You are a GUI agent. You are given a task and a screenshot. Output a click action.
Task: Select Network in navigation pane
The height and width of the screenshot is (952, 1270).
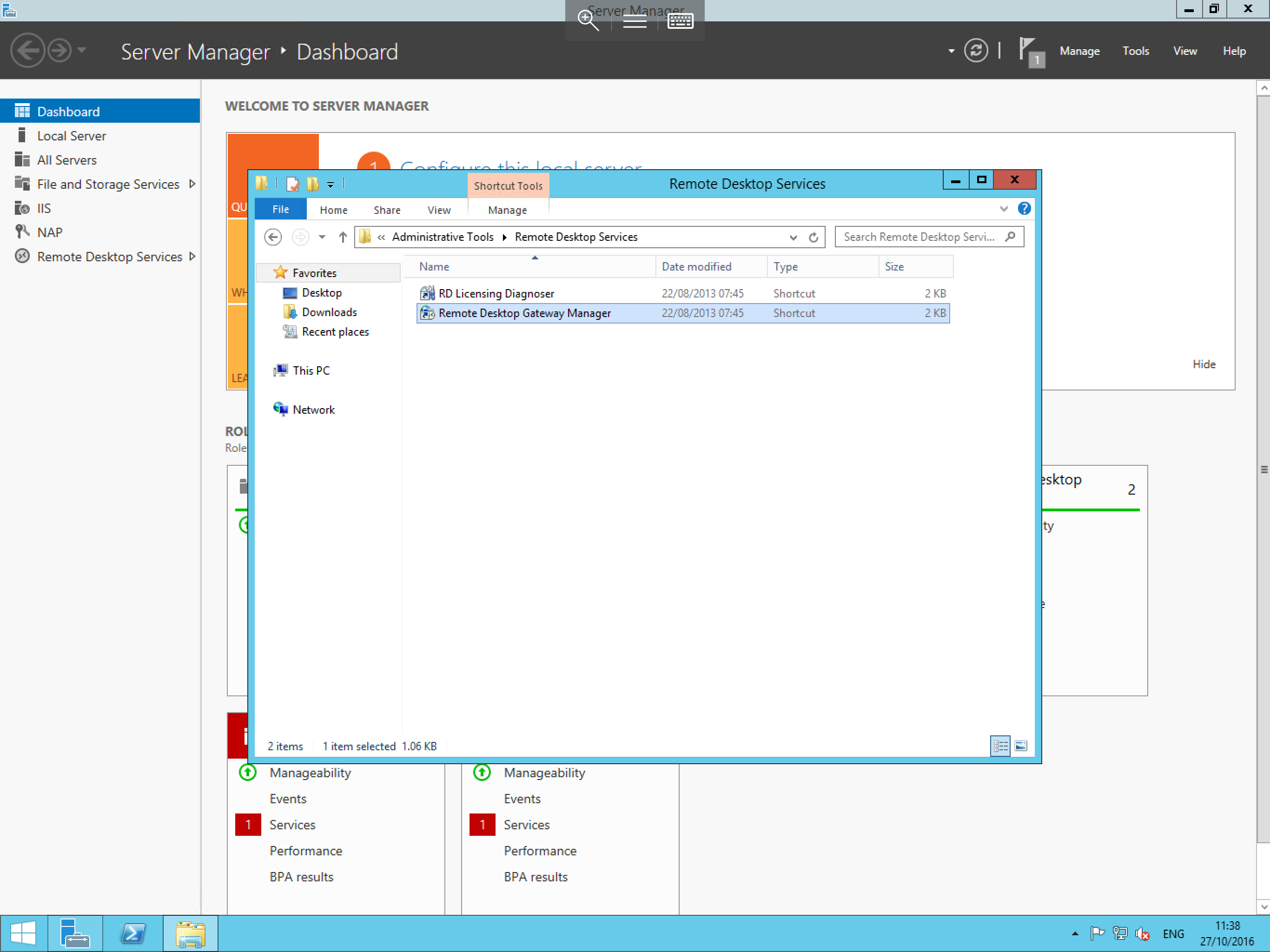(x=313, y=410)
